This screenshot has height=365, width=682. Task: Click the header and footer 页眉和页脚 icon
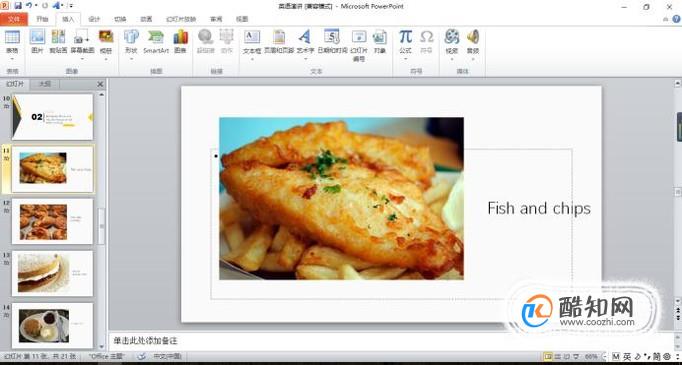pyautogui.click(x=279, y=42)
